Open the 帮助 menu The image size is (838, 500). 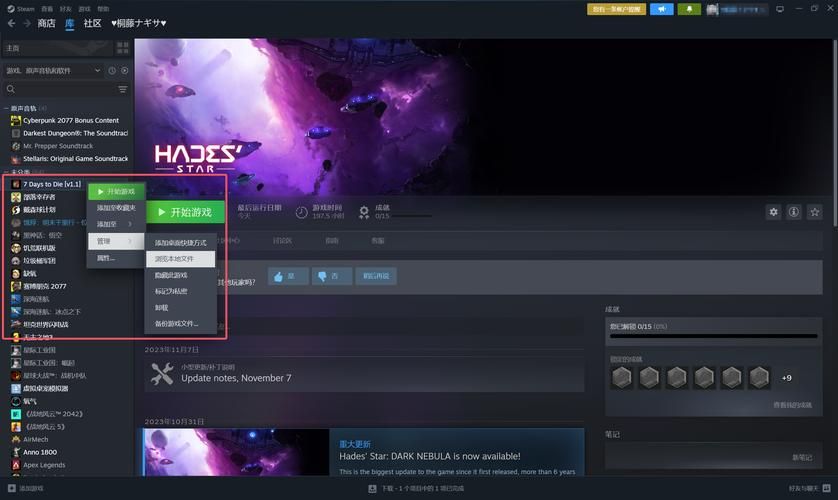click(103, 9)
